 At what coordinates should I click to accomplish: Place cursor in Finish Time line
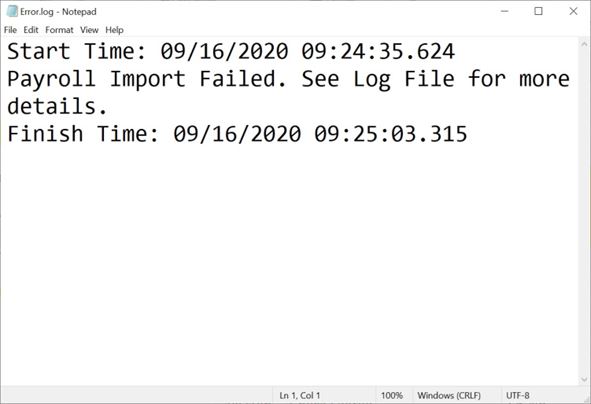237,134
